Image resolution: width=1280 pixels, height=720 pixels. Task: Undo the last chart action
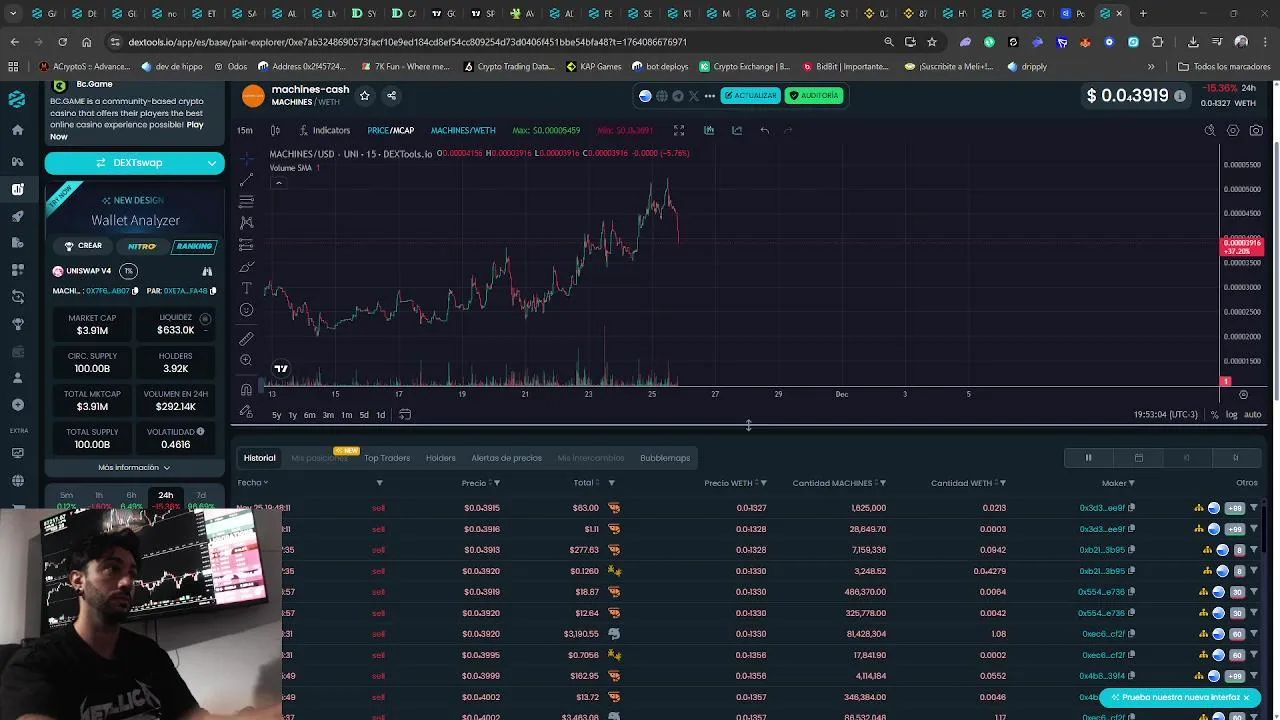(764, 130)
